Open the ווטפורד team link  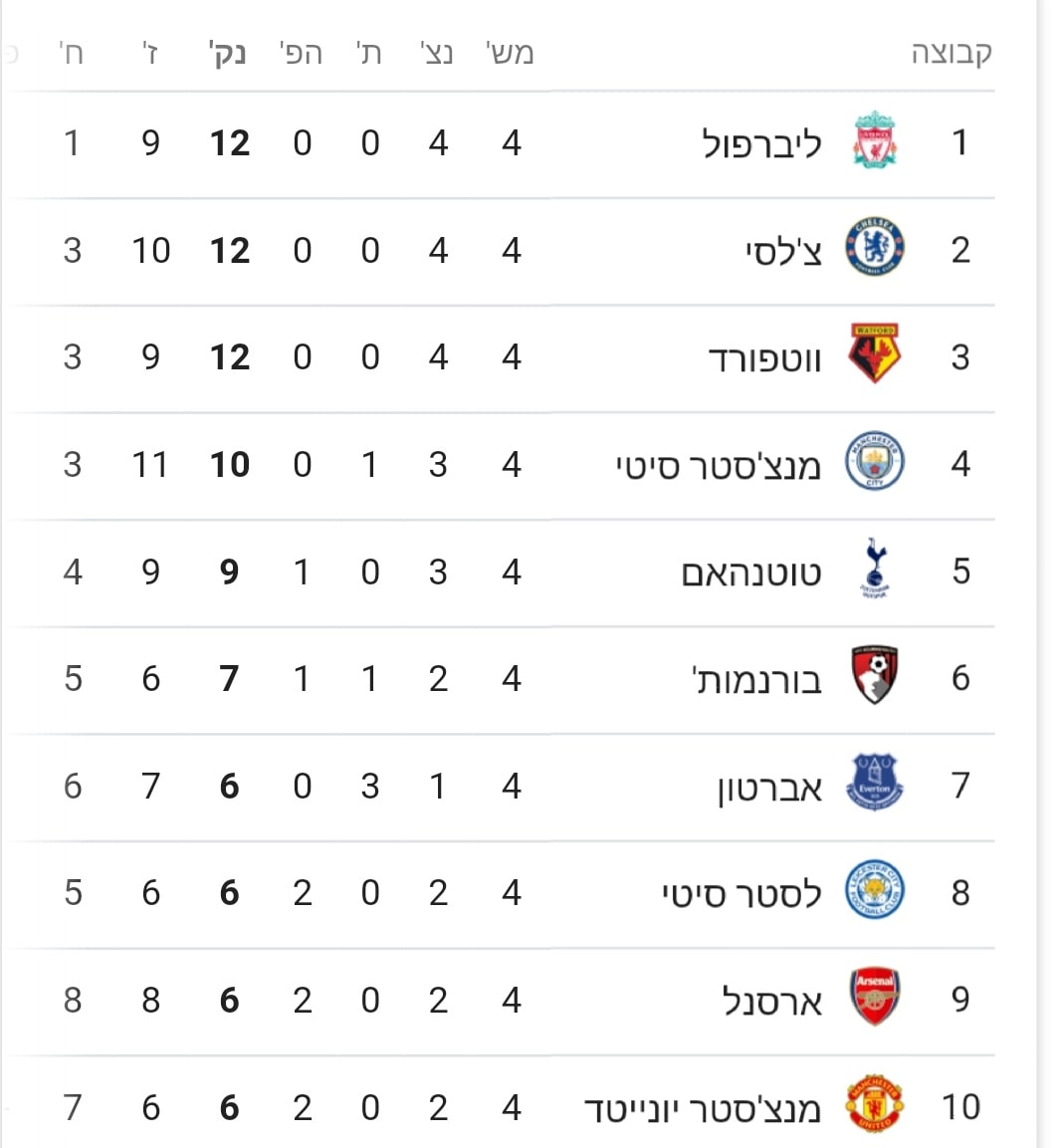(x=764, y=358)
